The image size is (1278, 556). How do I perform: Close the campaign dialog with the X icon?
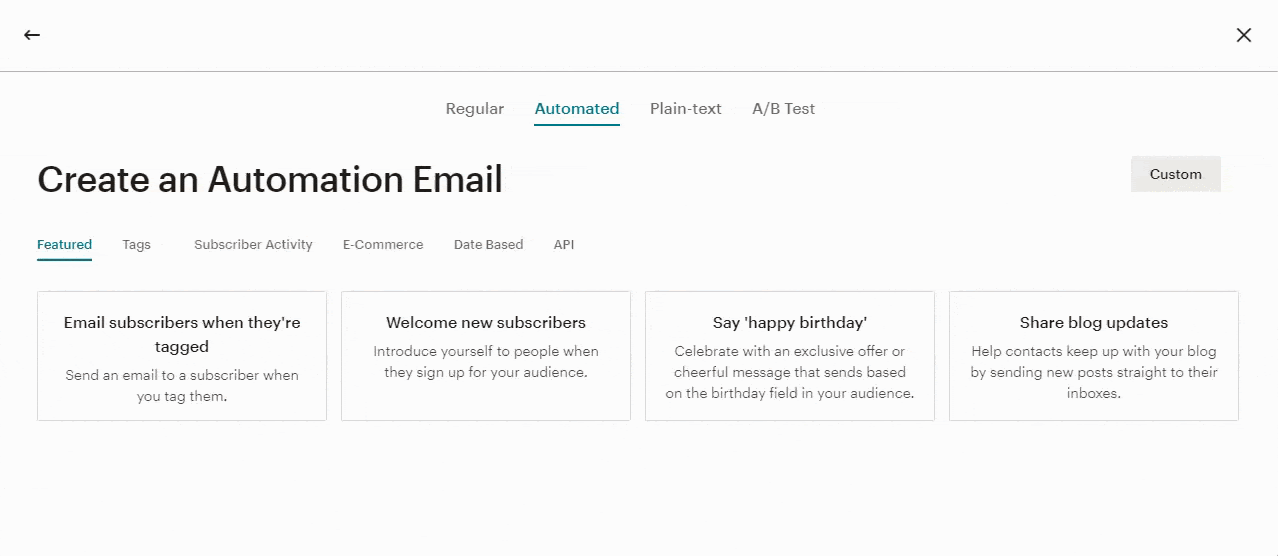[1243, 35]
